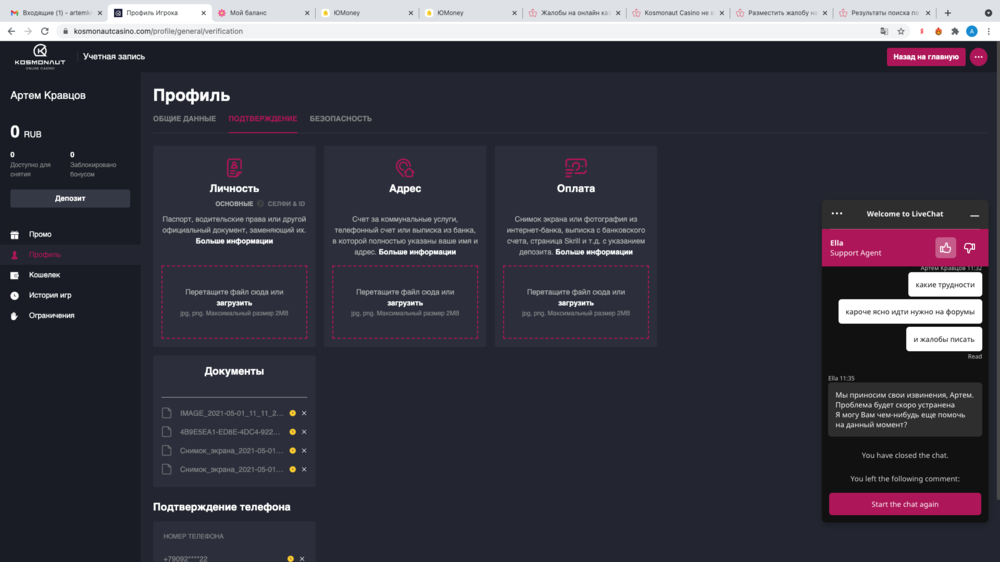The image size is (1000, 562).
Task: Delete the IMAGE_2021-05-01 document
Action: [304, 413]
